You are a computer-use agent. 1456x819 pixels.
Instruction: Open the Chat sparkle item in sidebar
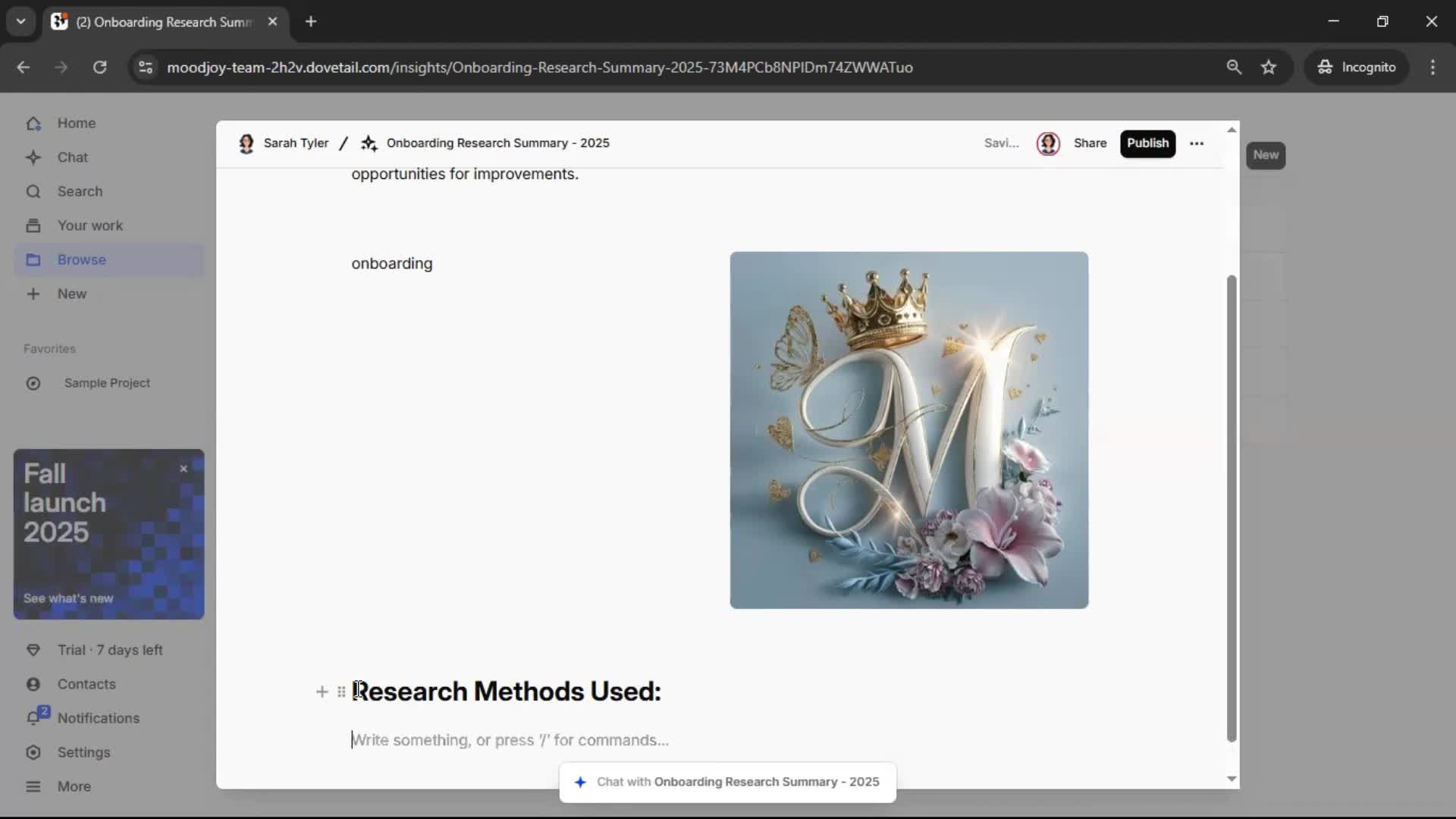(72, 157)
